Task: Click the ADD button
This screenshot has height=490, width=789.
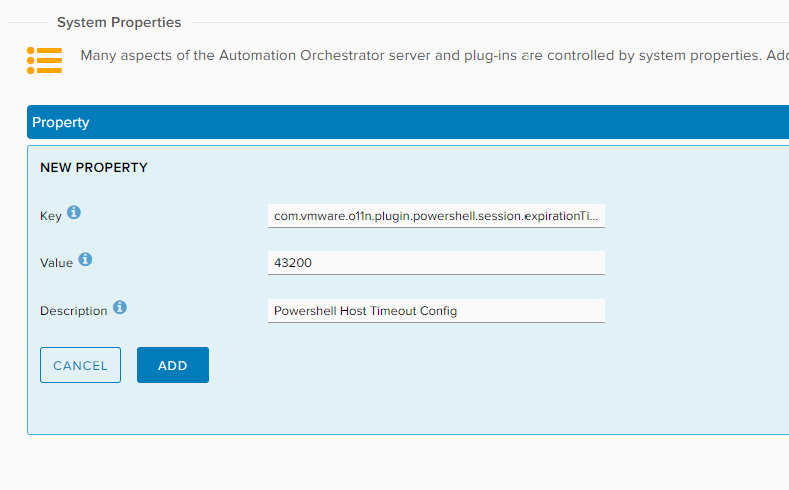Action: tap(172, 365)
